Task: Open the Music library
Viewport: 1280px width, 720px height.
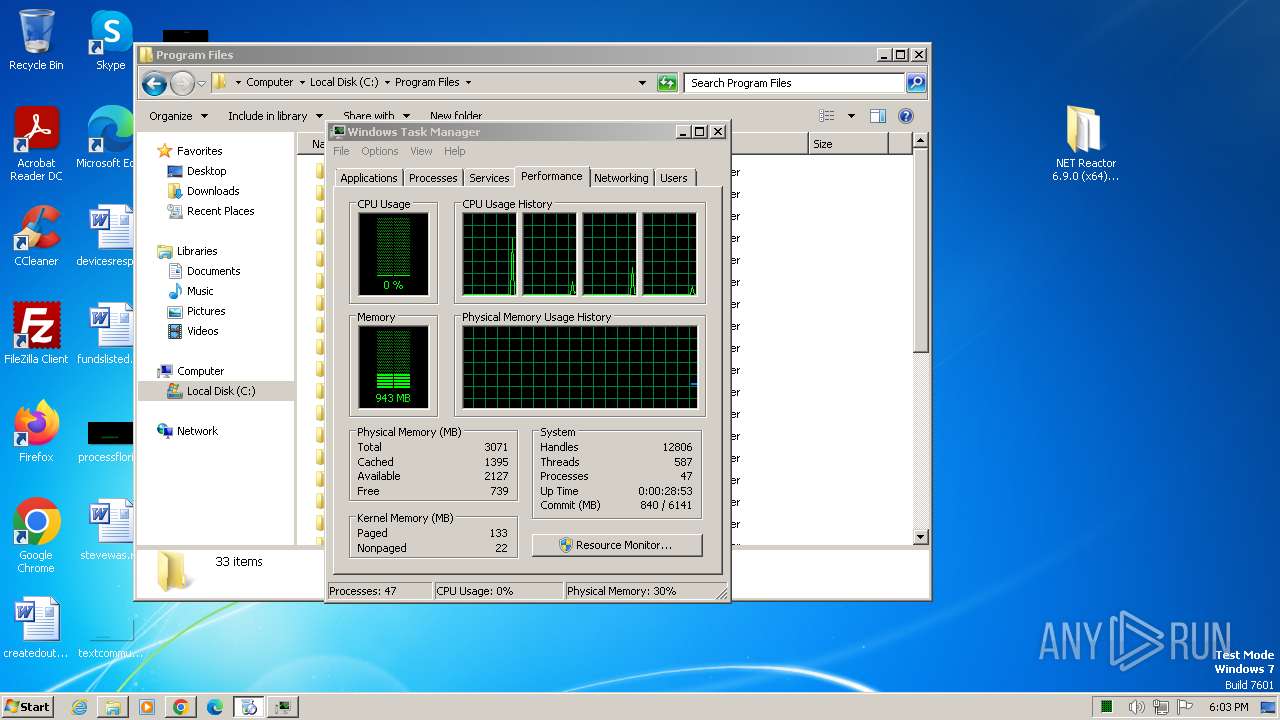Action: click(200, 291)
